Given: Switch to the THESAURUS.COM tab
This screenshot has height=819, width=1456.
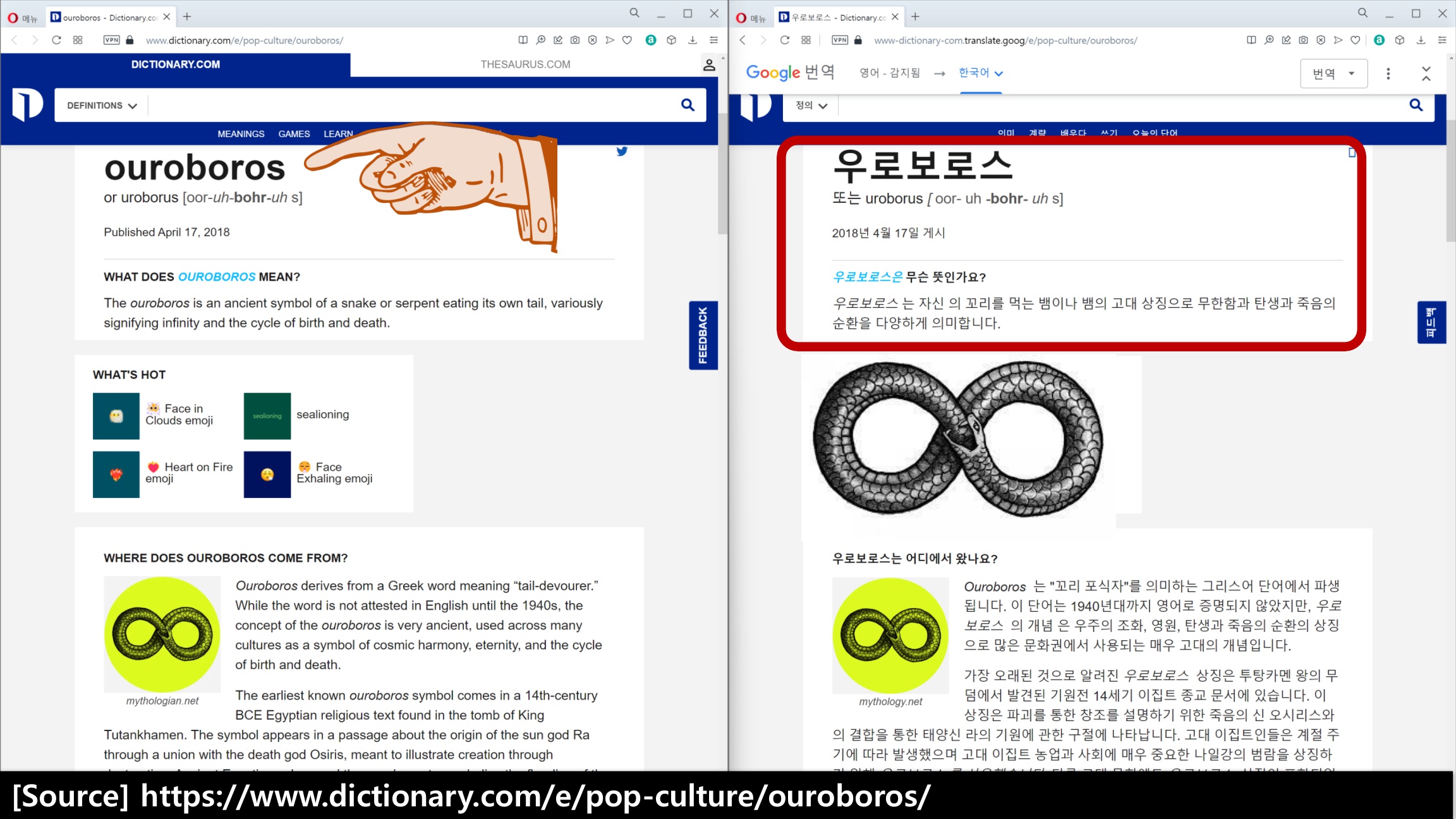Looking at the screenshot, I should [x=525, y=64].
